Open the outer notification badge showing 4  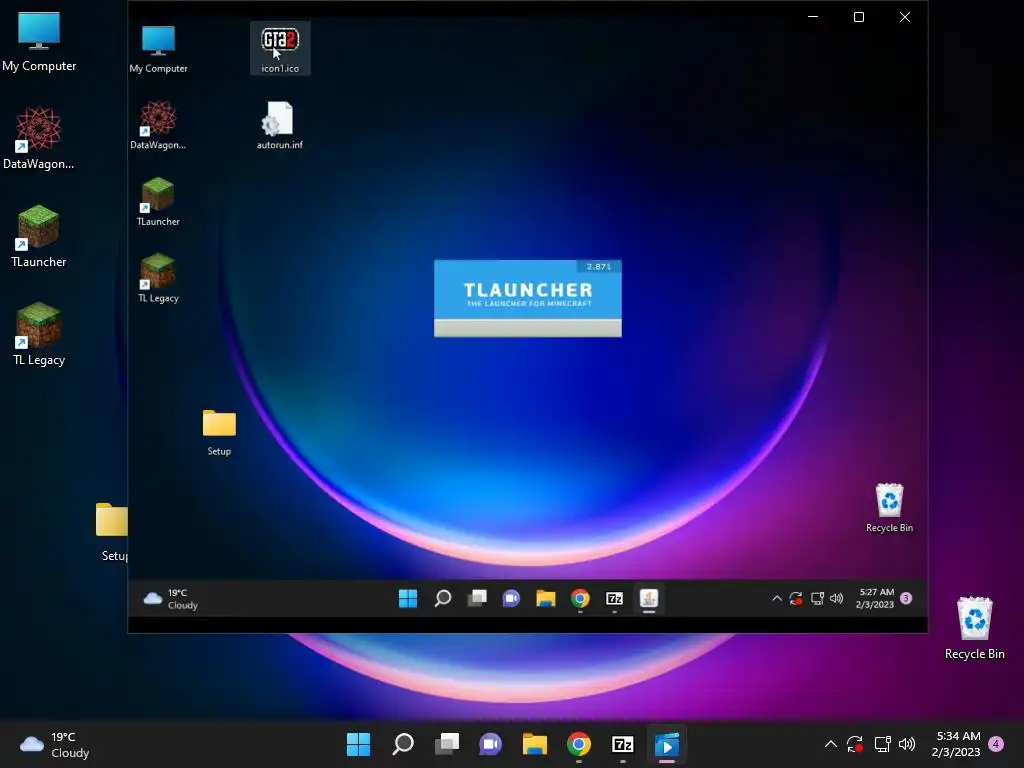(x=996, y=744)
